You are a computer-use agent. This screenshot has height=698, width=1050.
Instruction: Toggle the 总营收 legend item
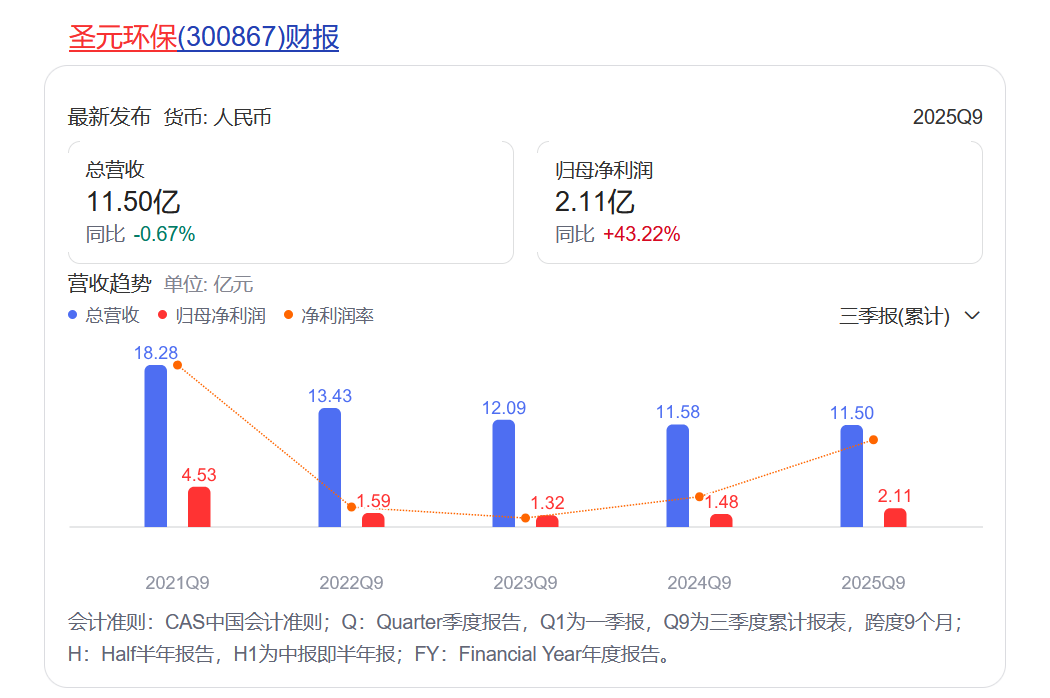(104, 316)
